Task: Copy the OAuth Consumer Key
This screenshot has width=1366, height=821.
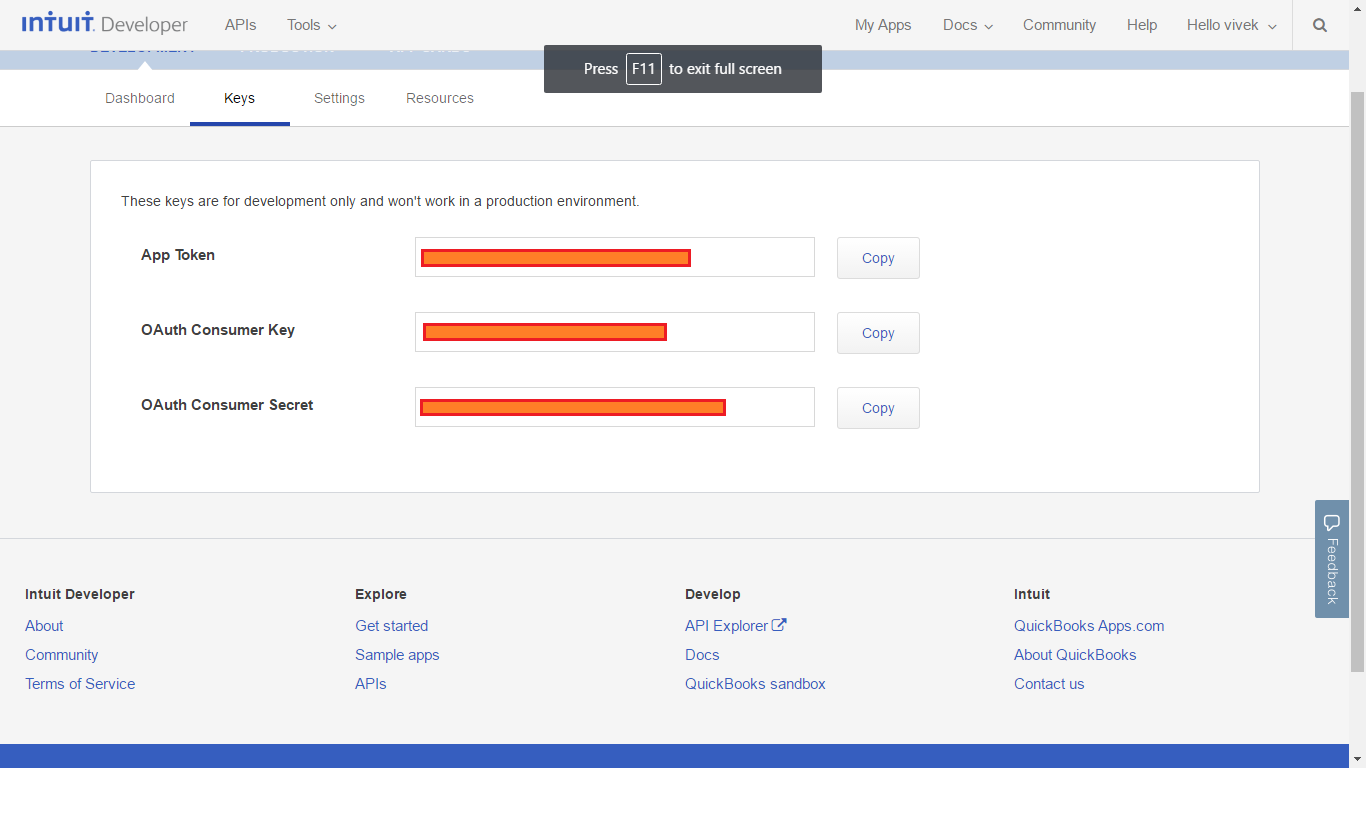Action: click(x=878, y=333)
